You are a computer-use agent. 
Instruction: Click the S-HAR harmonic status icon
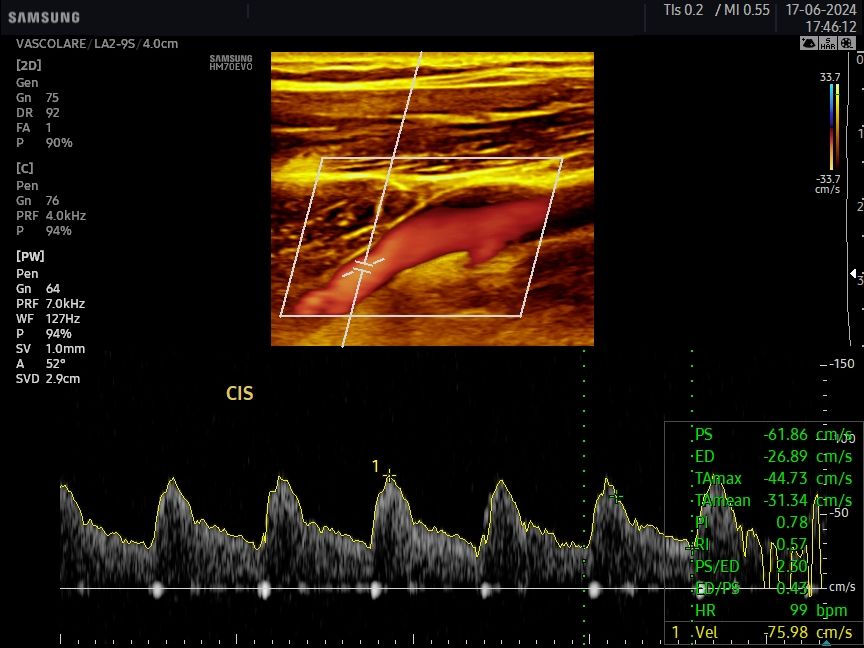pyautogui.click(x=827, y=44)
